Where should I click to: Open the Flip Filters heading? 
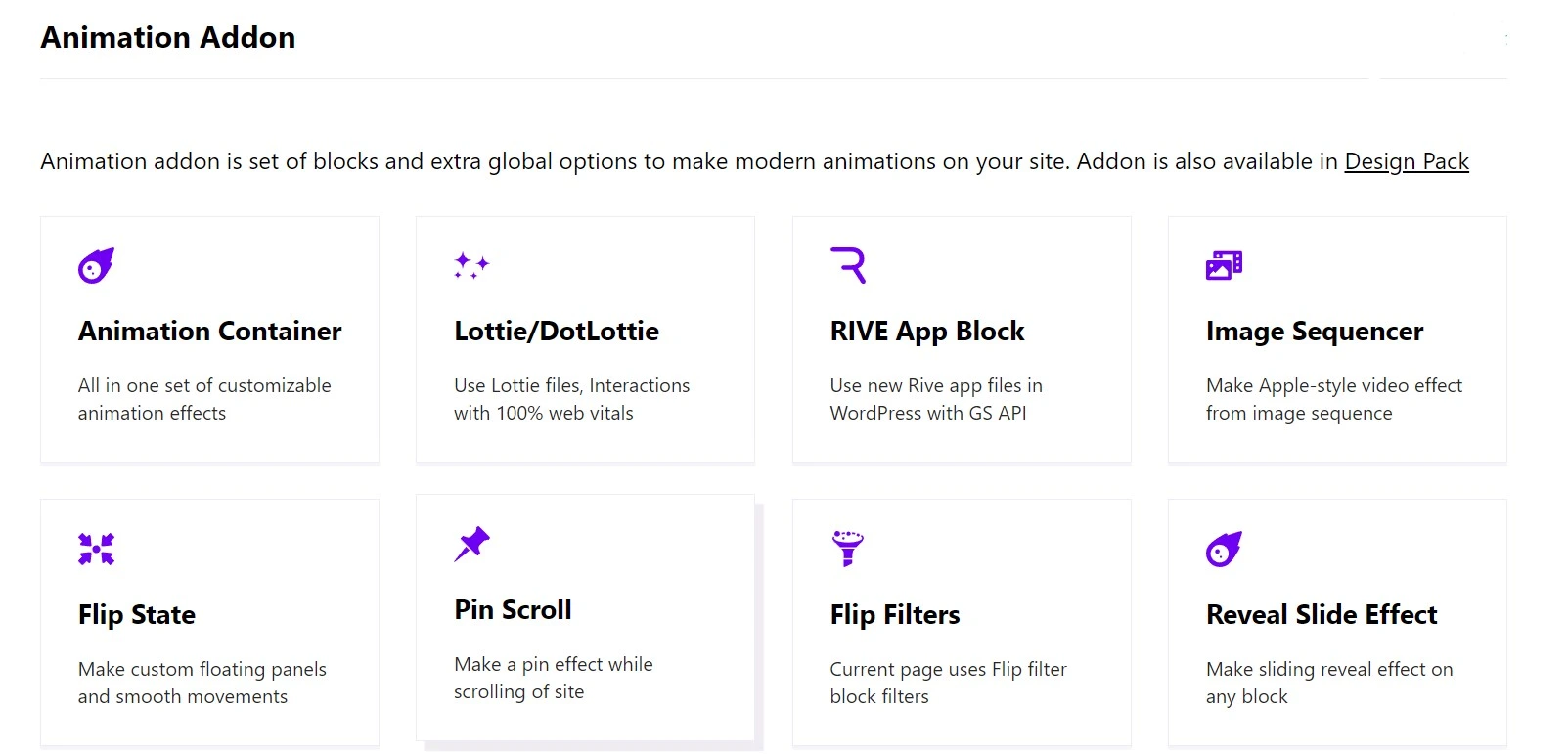pos(895,615)
